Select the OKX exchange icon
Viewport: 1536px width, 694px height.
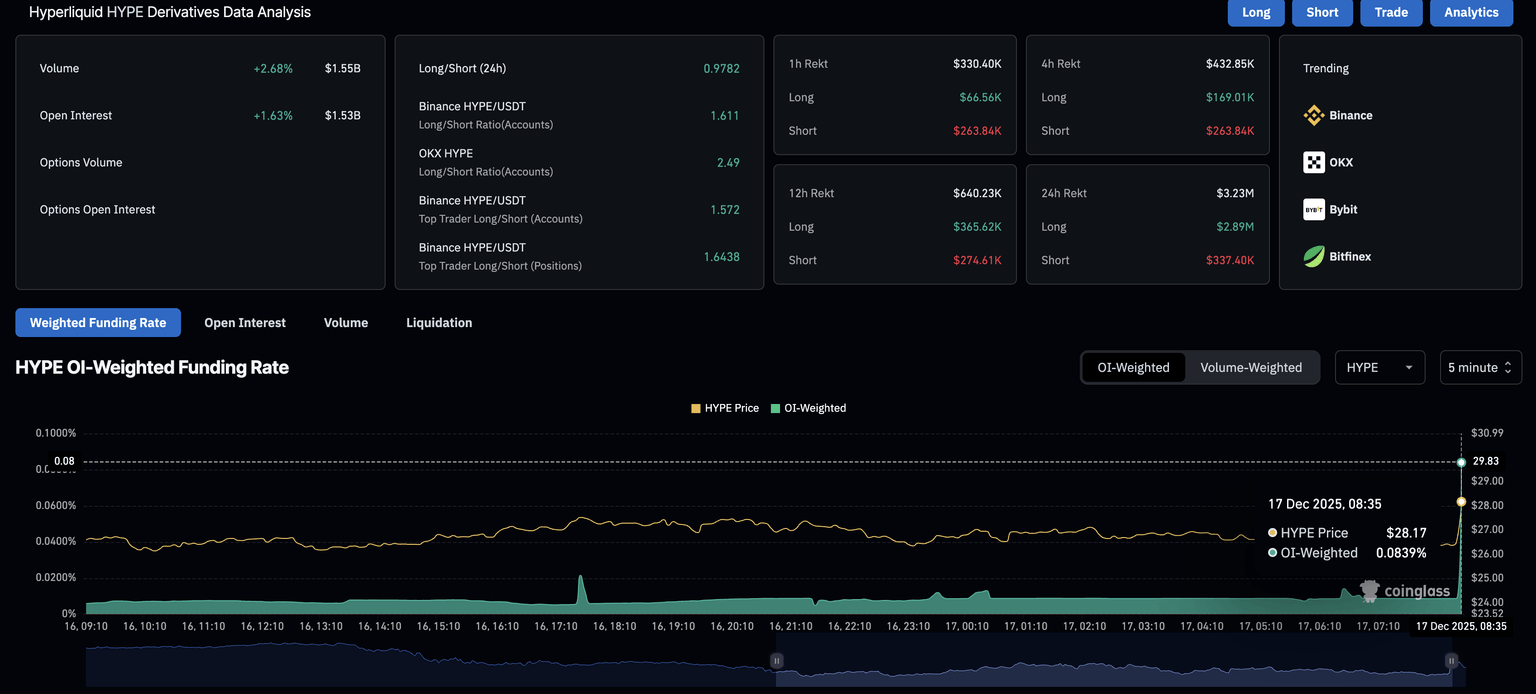point(1313,161)
